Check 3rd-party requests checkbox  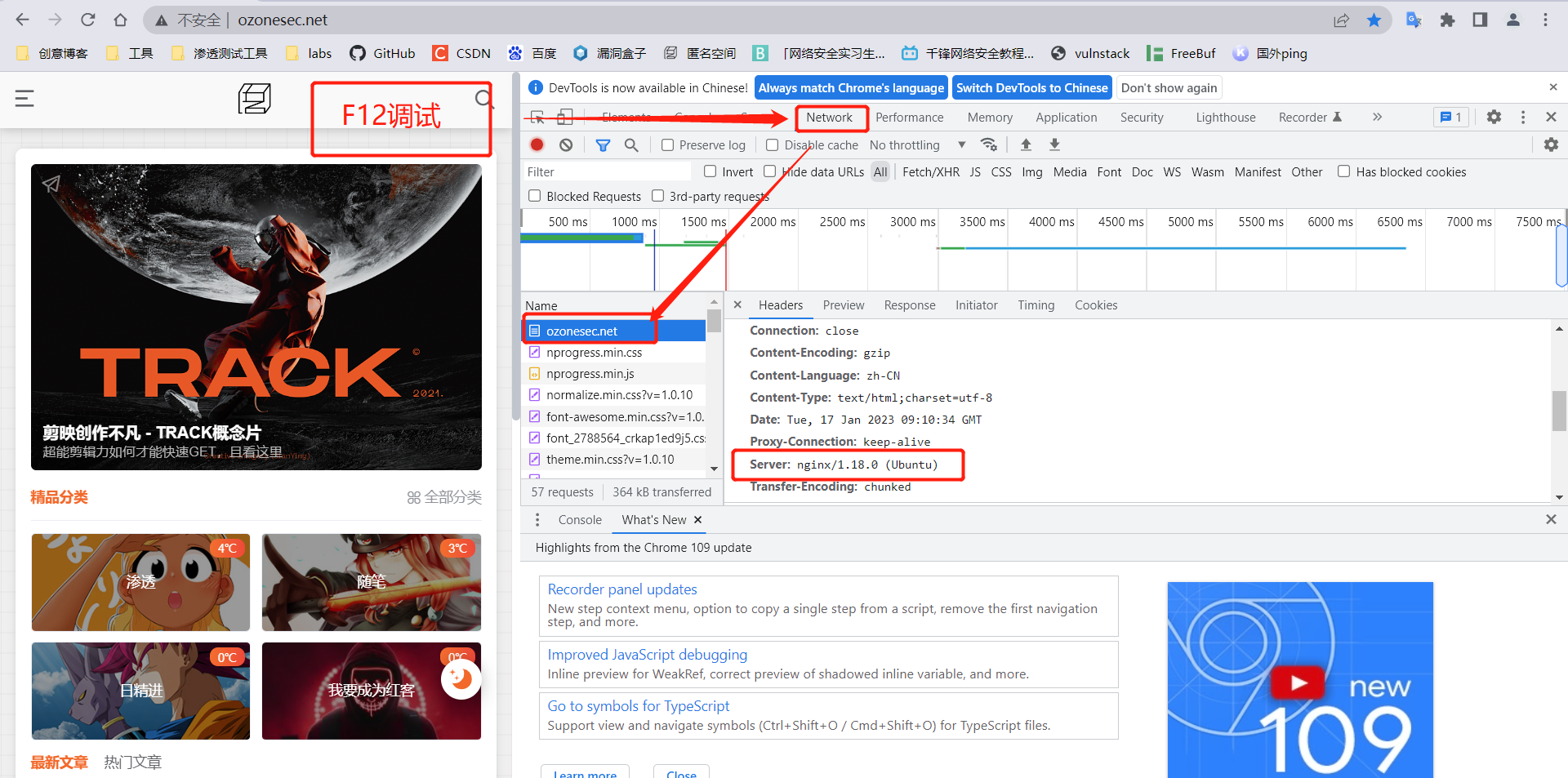[657, 196]
